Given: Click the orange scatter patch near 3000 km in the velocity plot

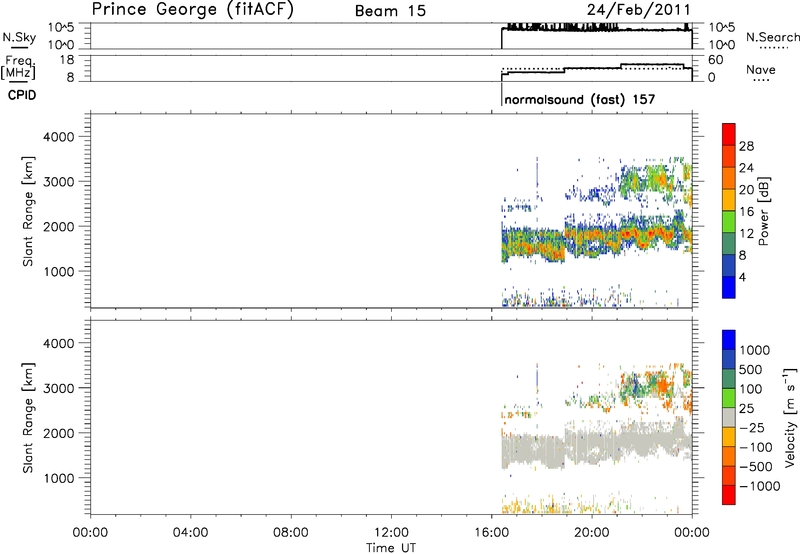Looking at the screenshot, I should point(662,384).
